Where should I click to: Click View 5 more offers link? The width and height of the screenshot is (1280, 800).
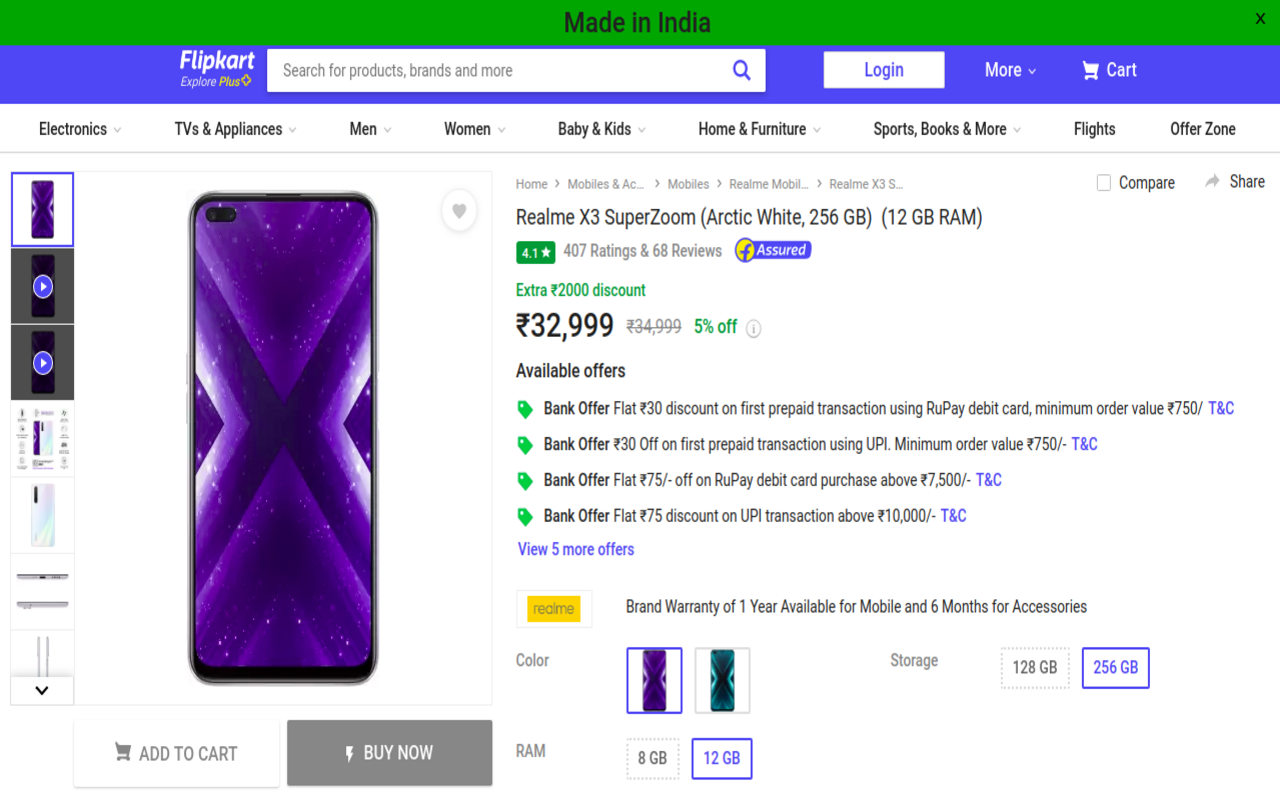(576, 549)
